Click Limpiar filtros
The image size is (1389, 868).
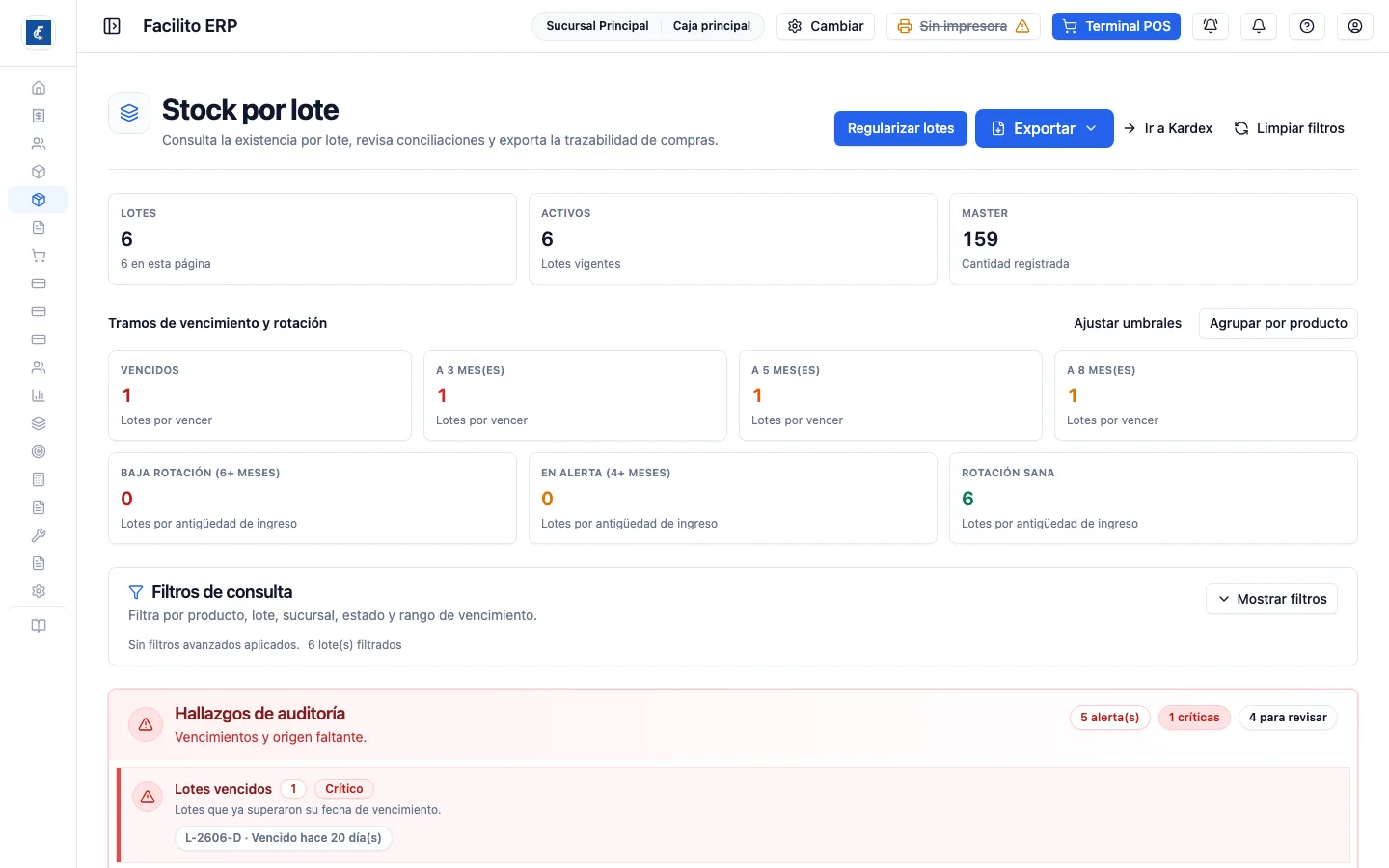(1290, 128)
